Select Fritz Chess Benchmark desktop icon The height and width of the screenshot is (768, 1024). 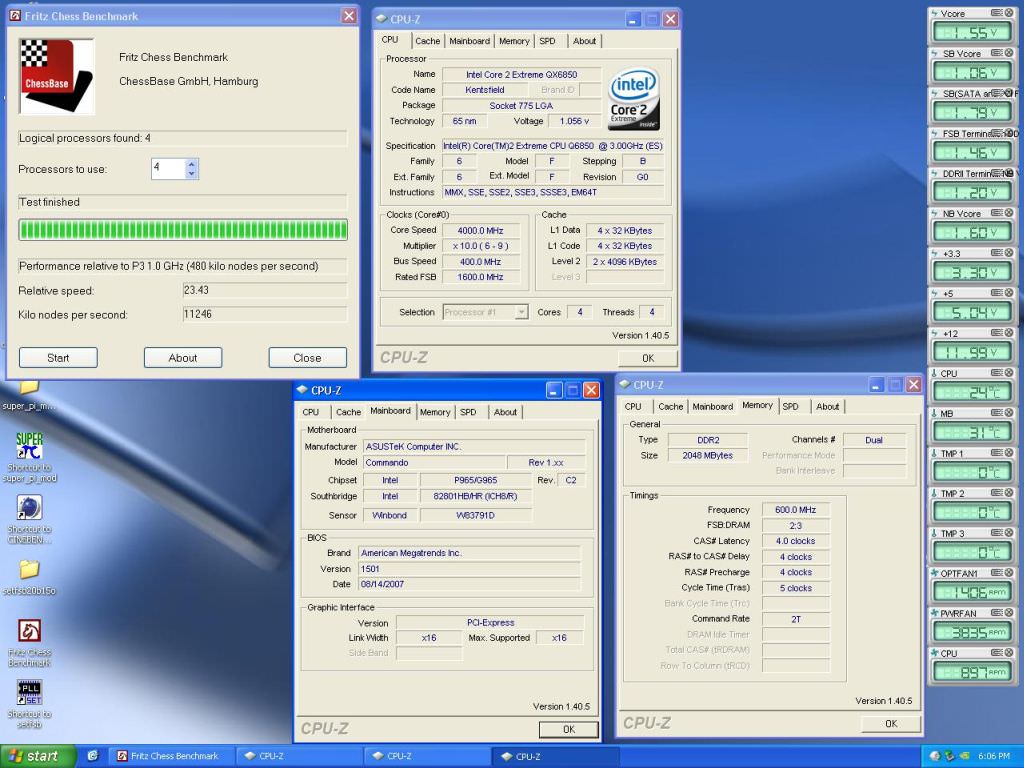[29, 643]
